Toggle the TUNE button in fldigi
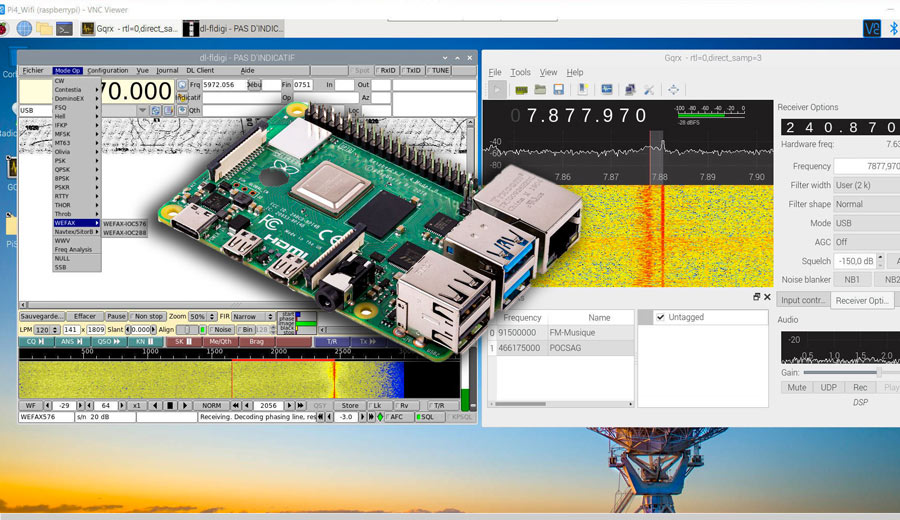 tap(439, 71)
